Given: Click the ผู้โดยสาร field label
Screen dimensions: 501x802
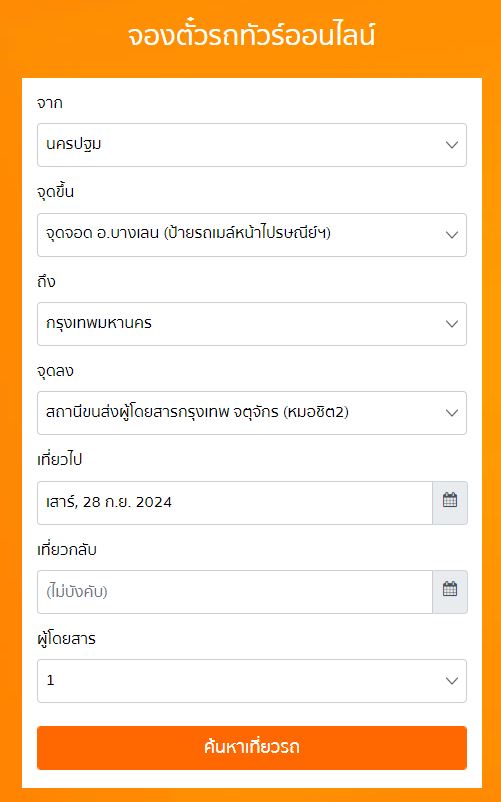Looking at the screenshot, I should coord(66,638).
